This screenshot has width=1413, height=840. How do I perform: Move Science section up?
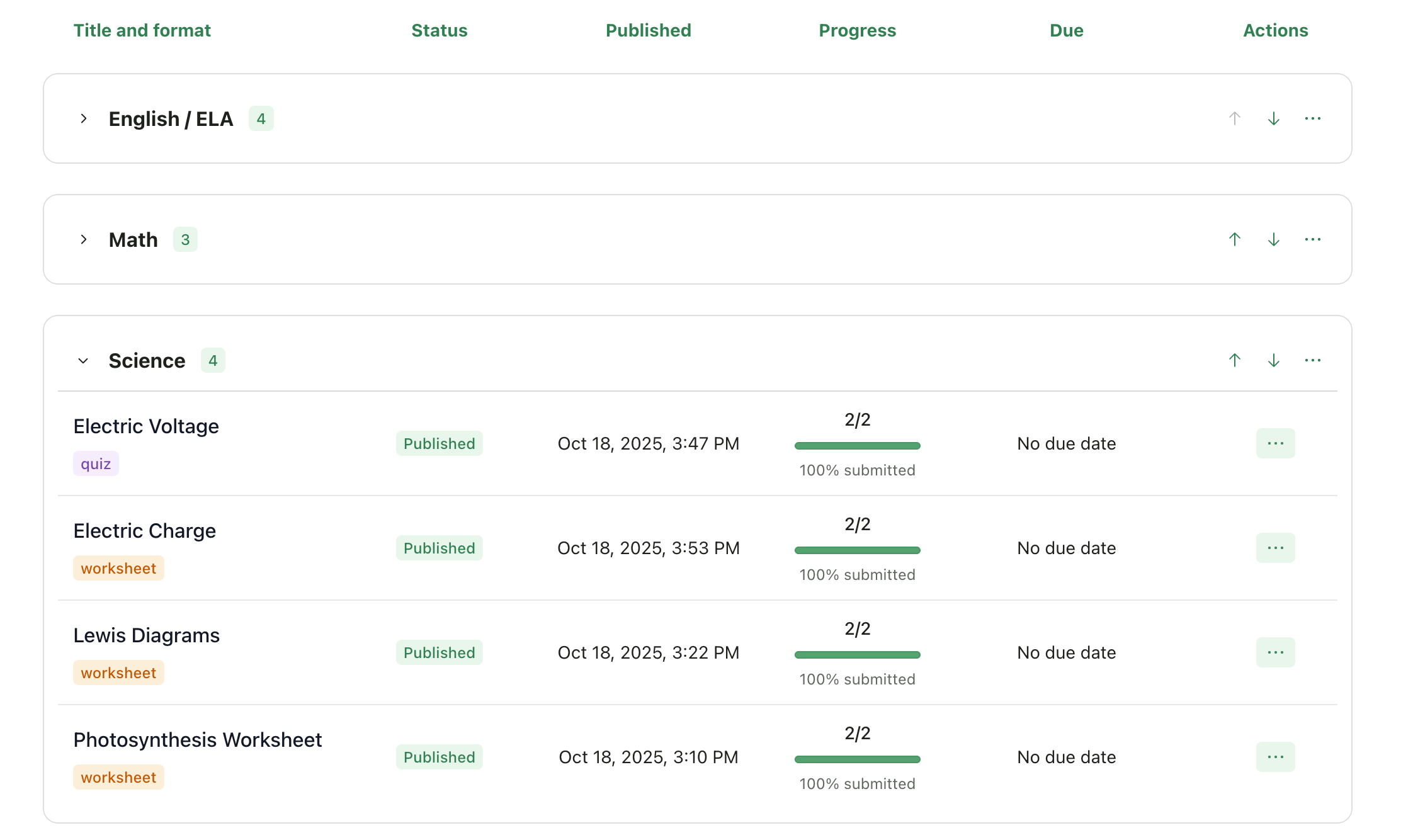tap(1234, 360)
